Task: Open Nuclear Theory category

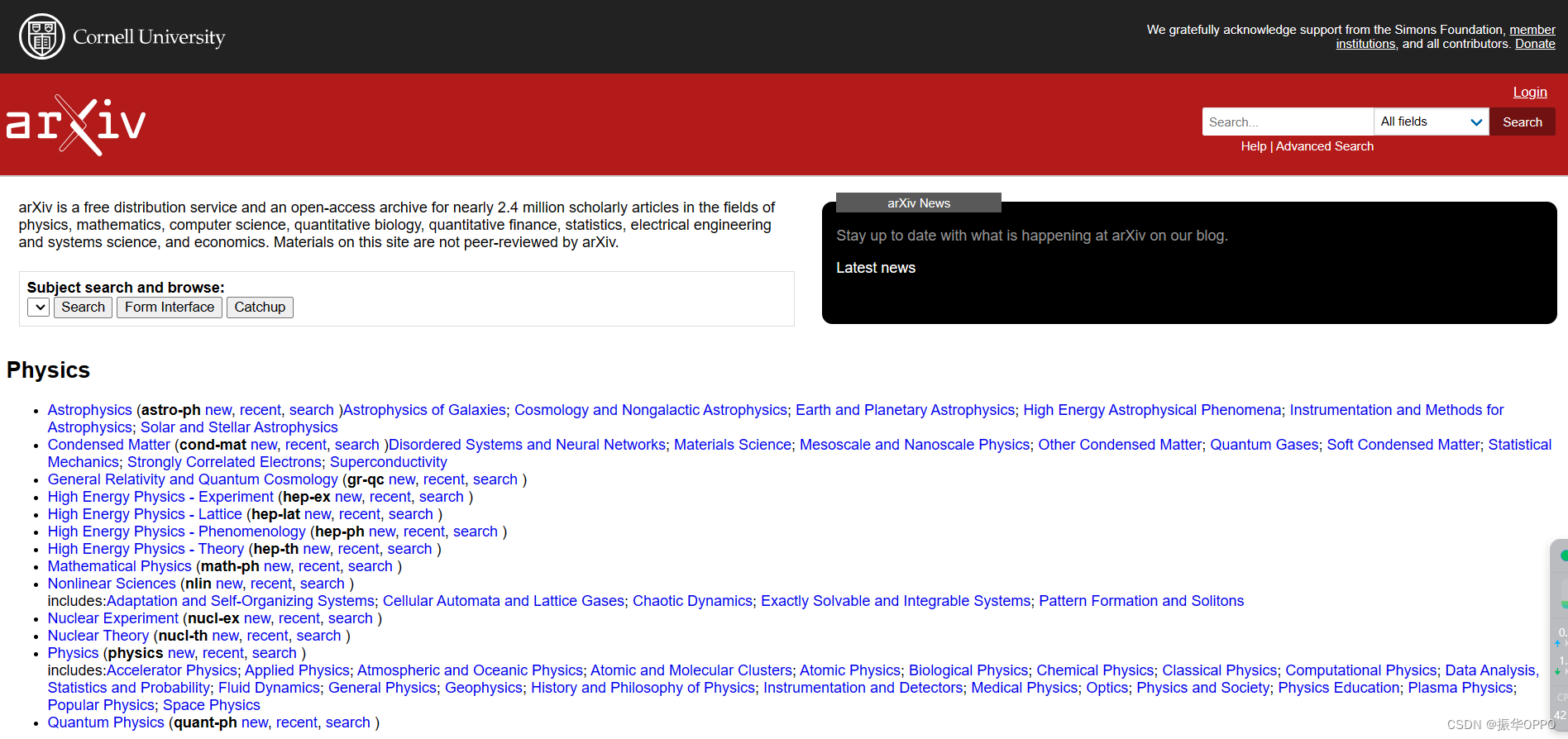Action: click(98, 636)
